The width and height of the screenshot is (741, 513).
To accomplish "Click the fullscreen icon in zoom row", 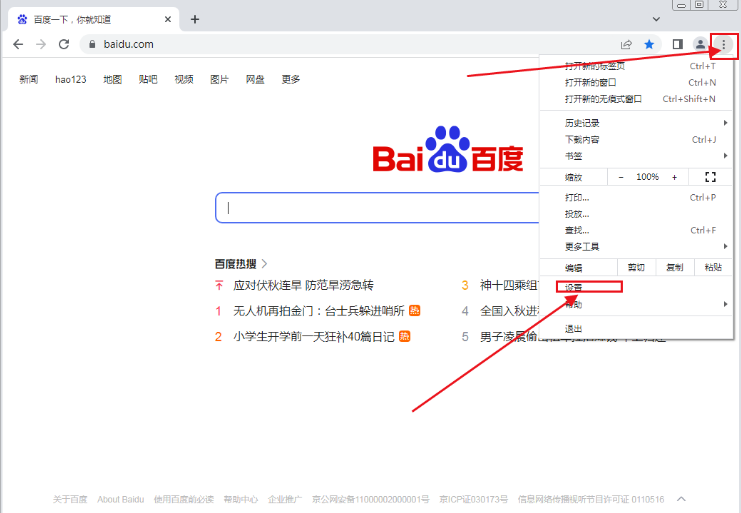I will [x=710, y=177].
